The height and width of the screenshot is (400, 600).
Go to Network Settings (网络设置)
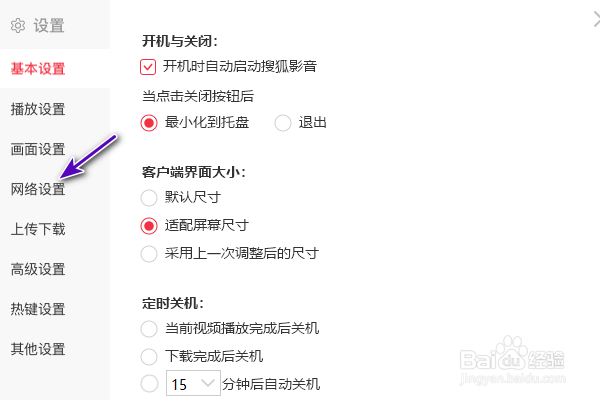pyautogui.click(x=38, y=189)
